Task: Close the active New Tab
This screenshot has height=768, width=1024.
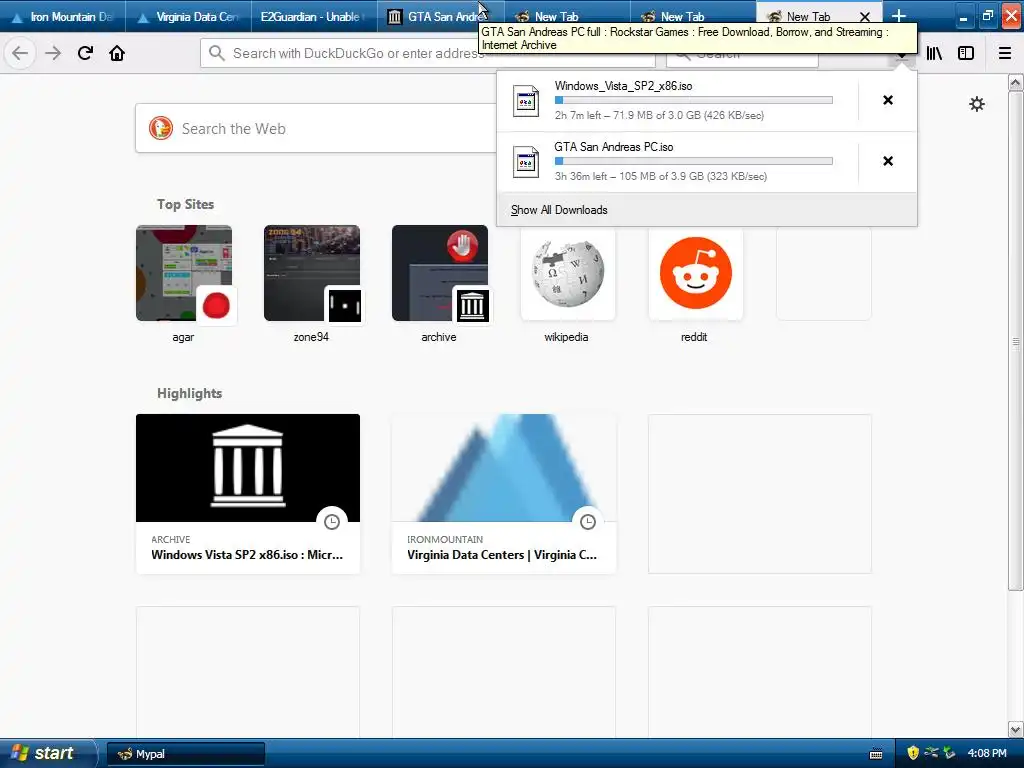Action: click(865, 16)
